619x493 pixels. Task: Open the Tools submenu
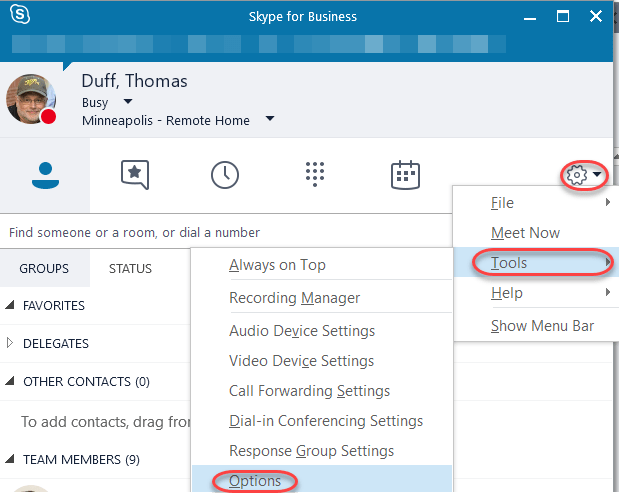536,262
